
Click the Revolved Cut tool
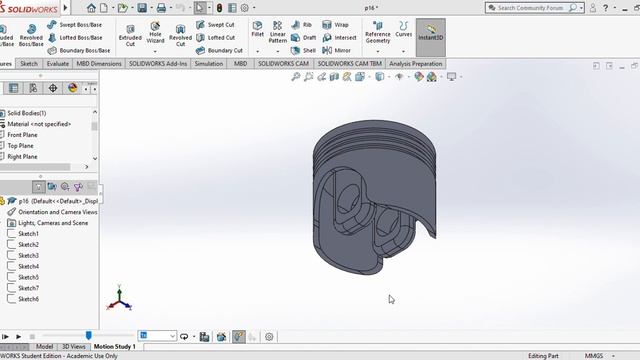(180, 35)
